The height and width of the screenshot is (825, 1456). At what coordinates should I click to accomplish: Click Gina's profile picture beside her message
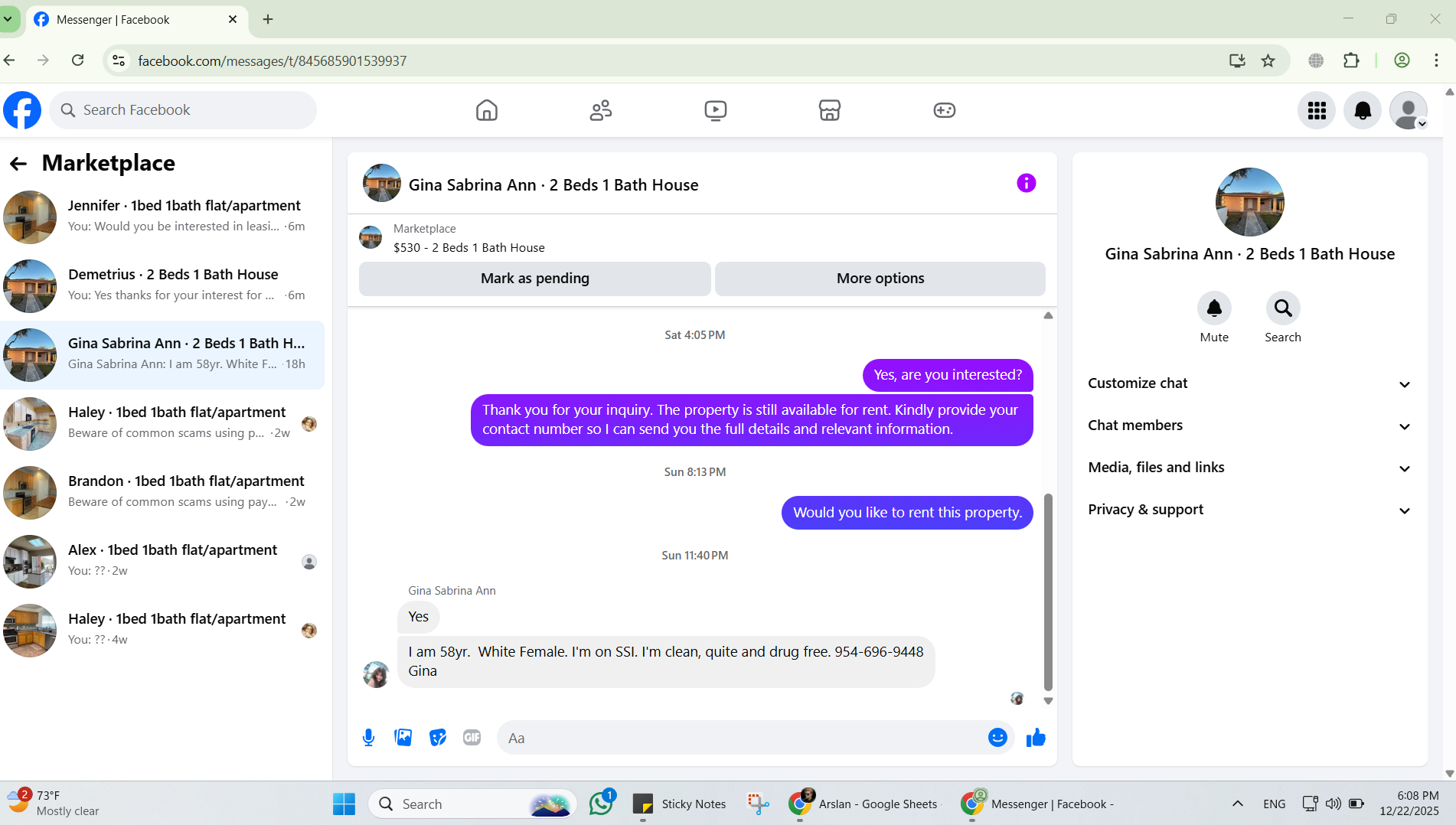[x=376, y=674]
